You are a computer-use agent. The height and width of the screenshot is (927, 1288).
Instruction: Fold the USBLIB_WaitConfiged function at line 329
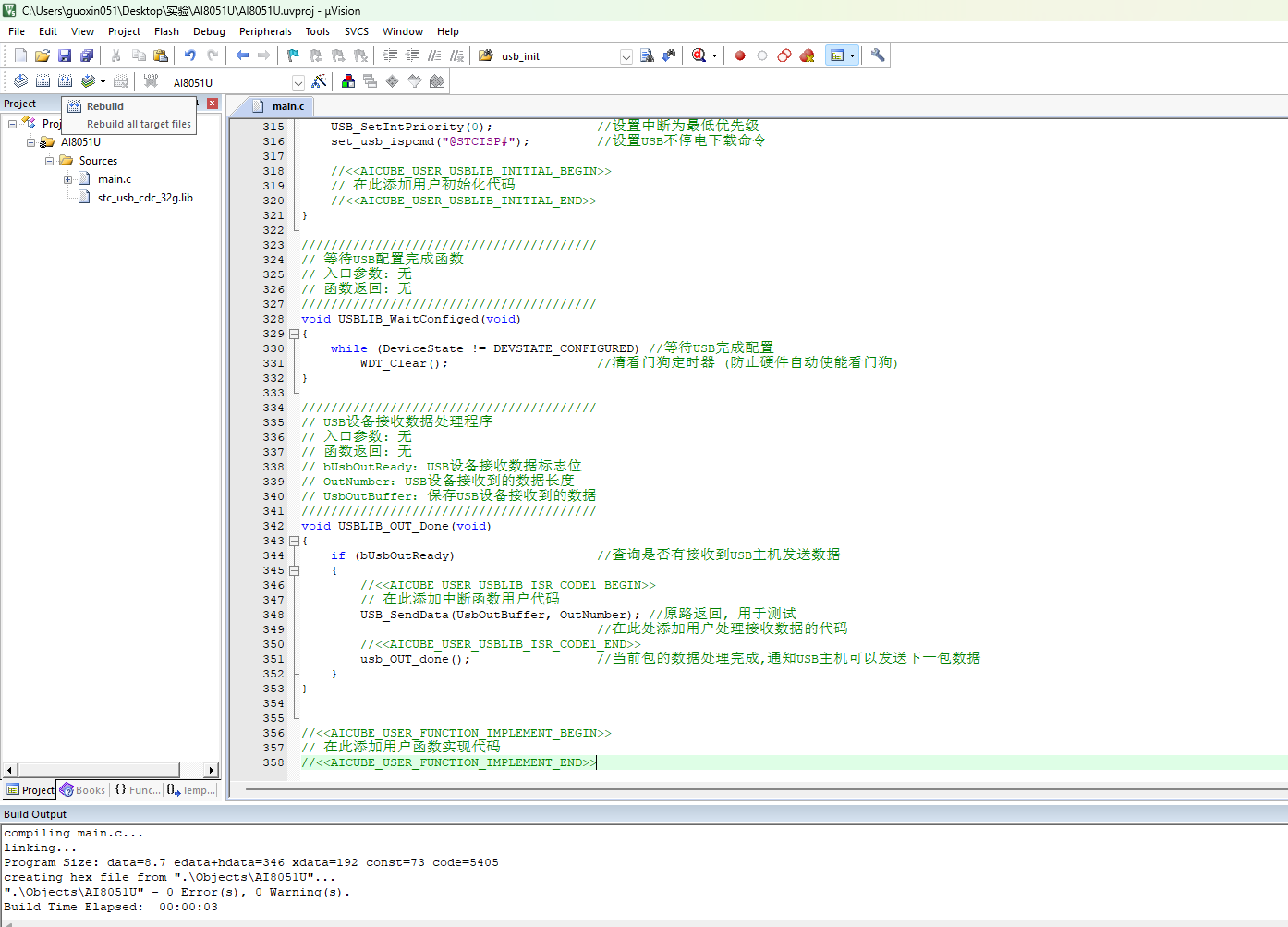click(x=294, y=334)
